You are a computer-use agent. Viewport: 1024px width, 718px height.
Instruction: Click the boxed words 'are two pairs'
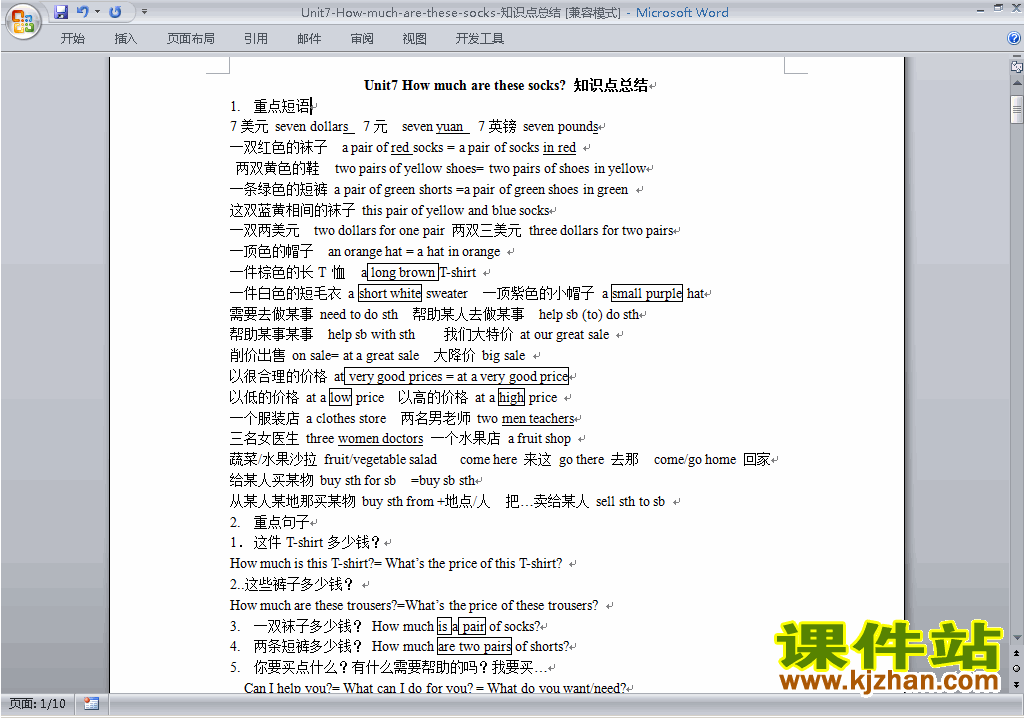pyautogui.click(x=474, y=646)
